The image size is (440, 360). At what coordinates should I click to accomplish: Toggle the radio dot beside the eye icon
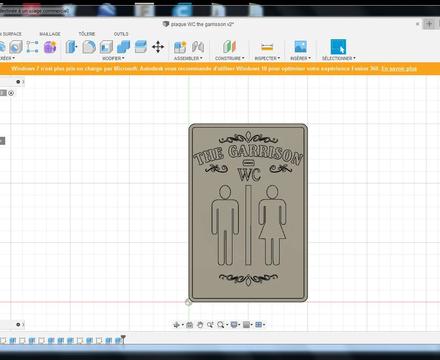pos(11,93)
